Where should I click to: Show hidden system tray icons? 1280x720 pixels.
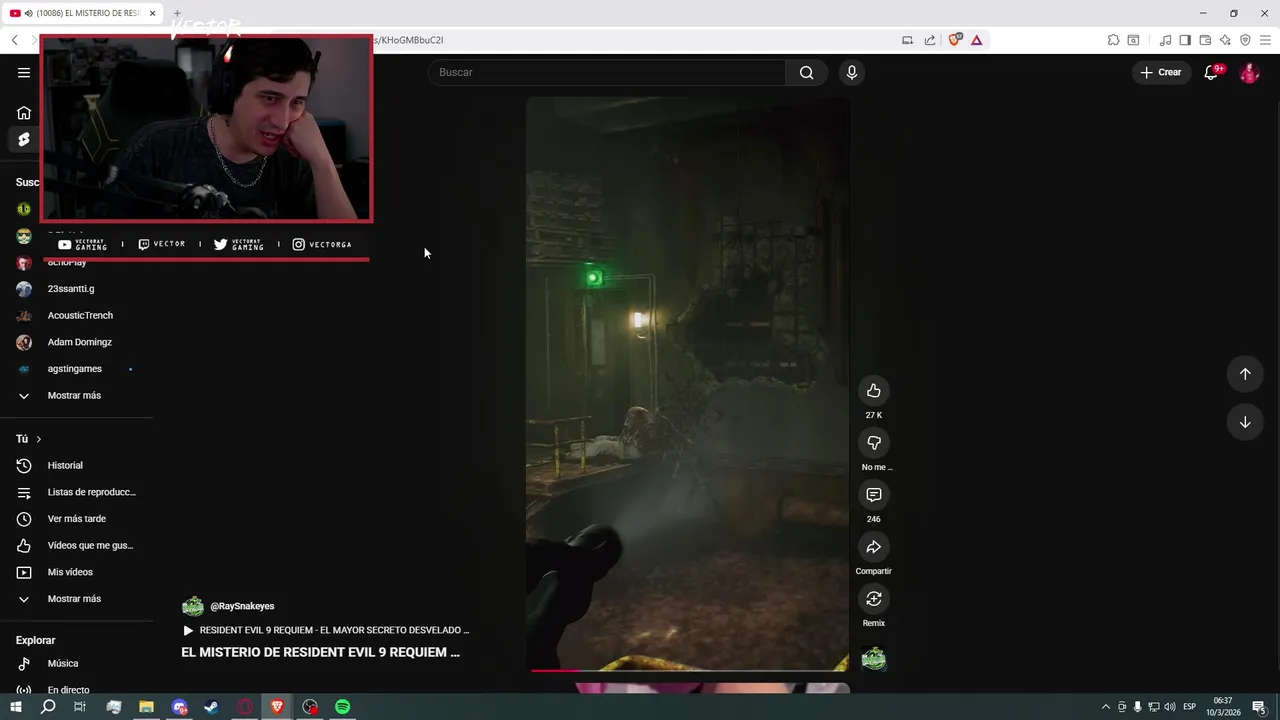coord(1106,707)
